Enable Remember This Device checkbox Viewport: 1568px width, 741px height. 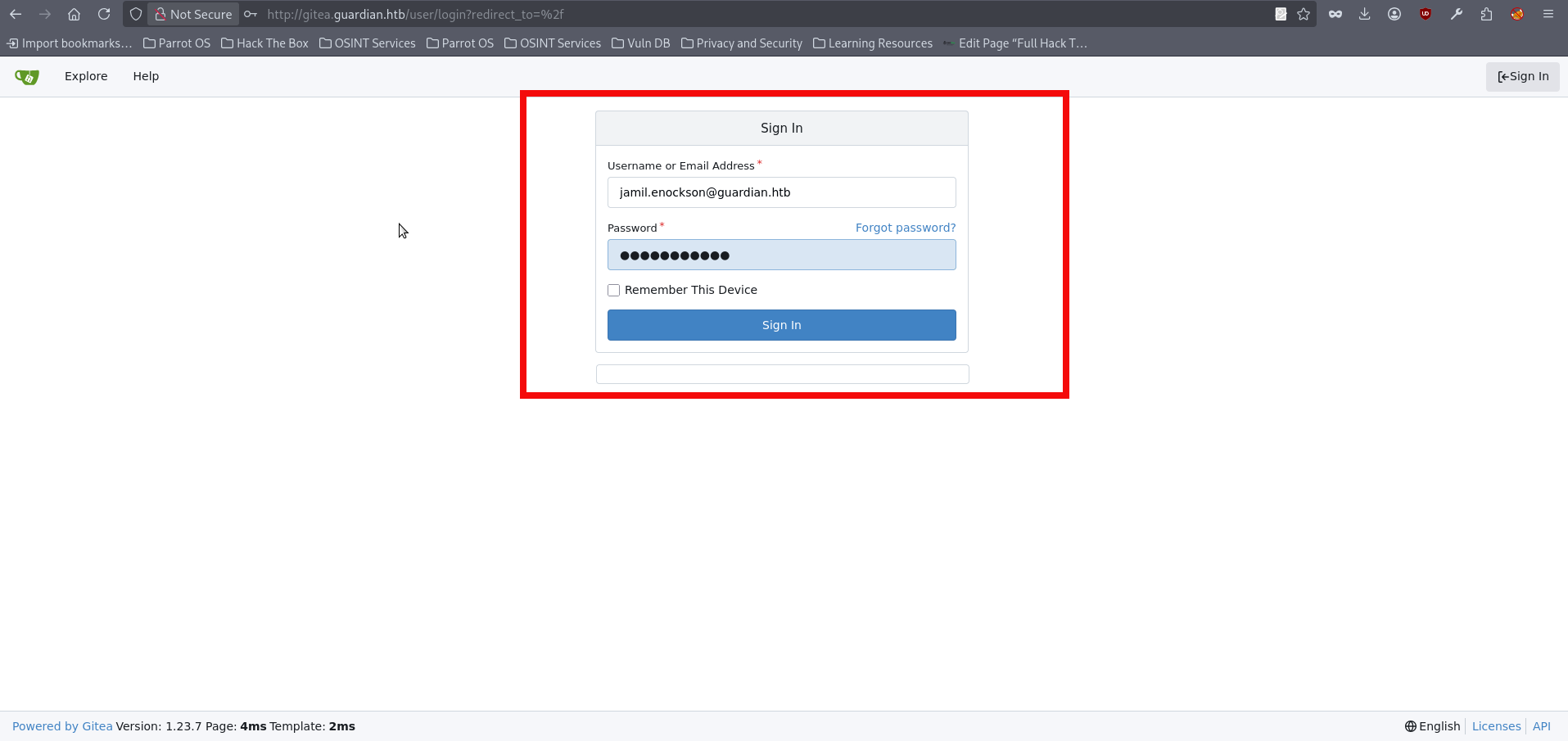click(614, 291)
